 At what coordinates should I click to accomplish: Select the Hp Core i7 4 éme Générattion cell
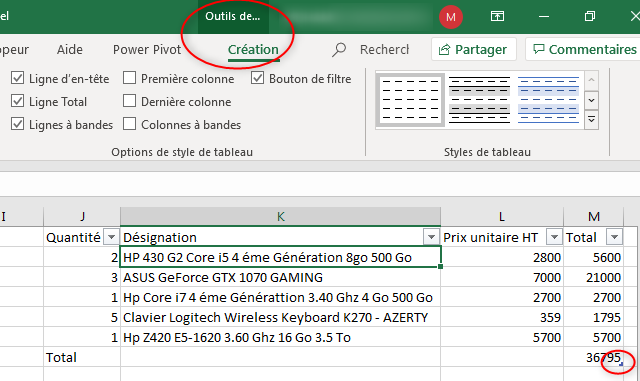[280, 297]
